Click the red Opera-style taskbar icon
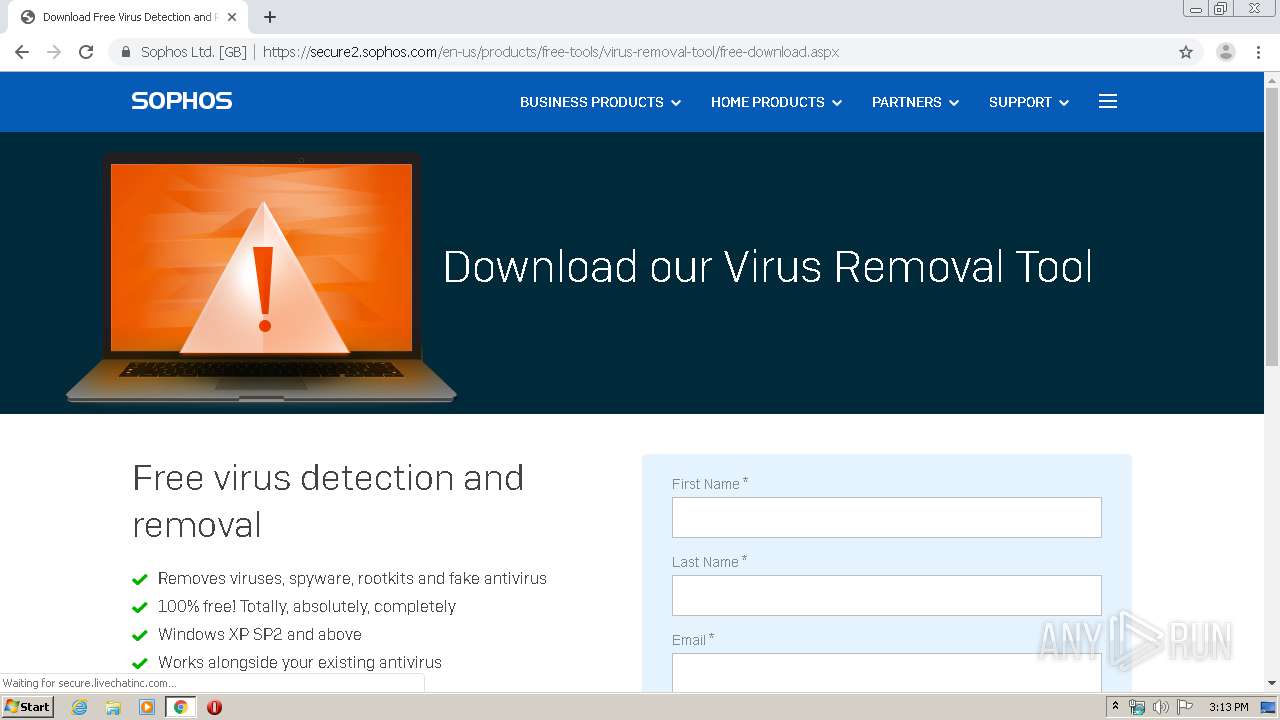Image resolution: width=1280 pixels, height=720 pixels. point(214,707)
